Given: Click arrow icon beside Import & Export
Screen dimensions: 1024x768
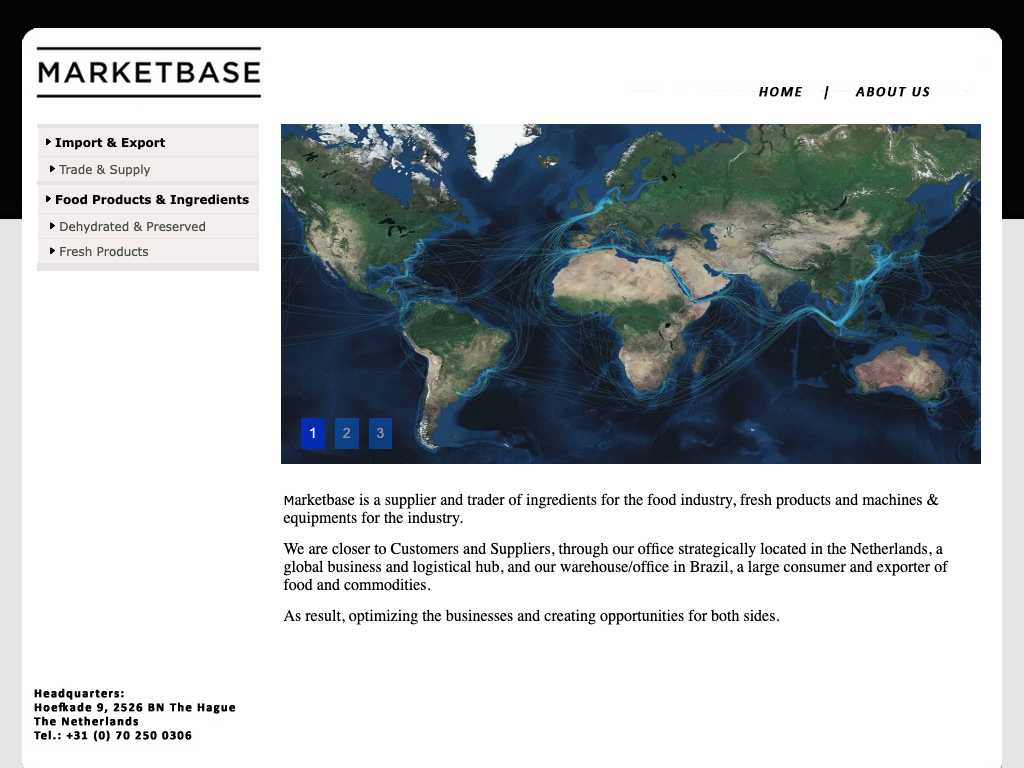Looking at the screenshot, I should 49,142.
